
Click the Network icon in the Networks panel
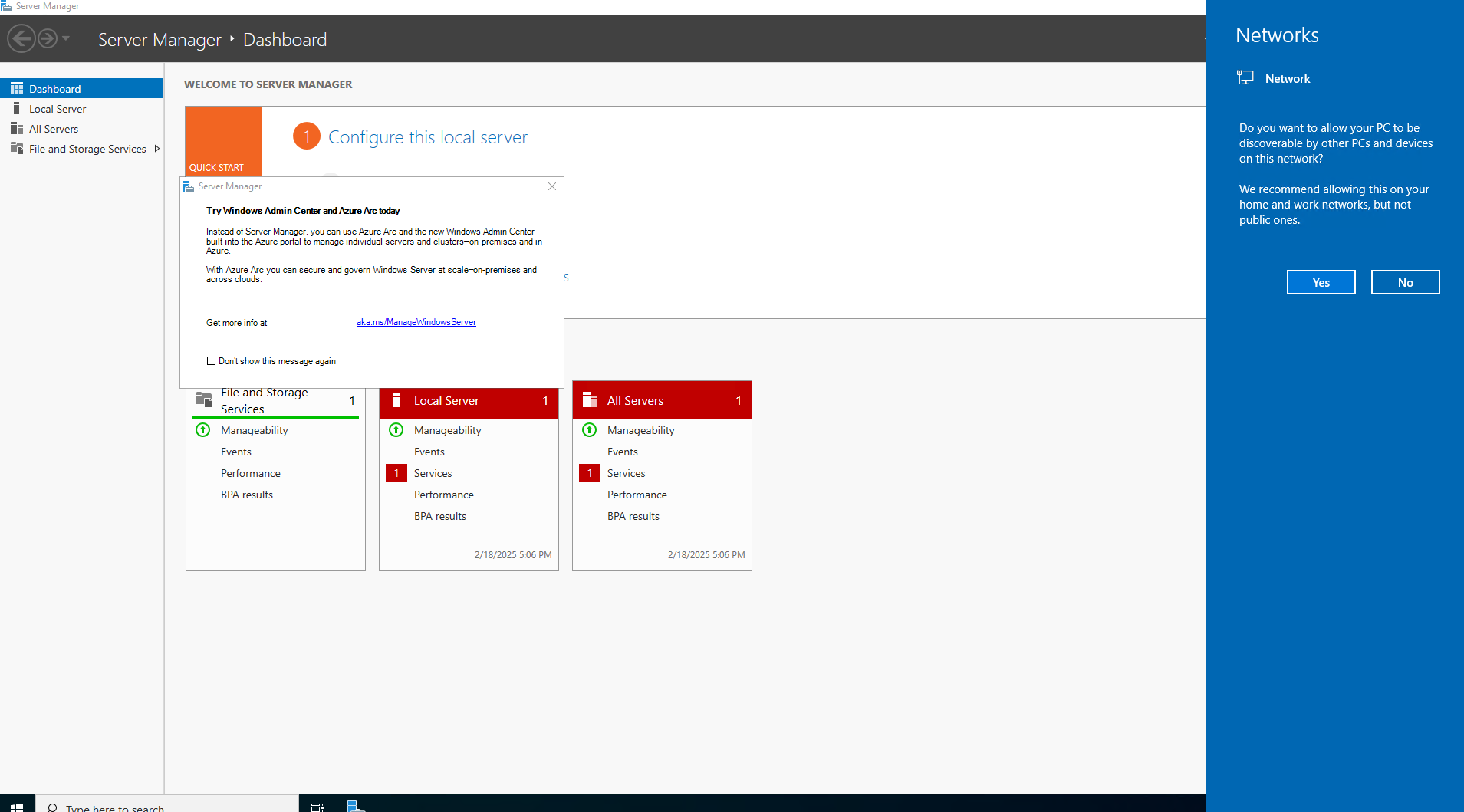1245,78
